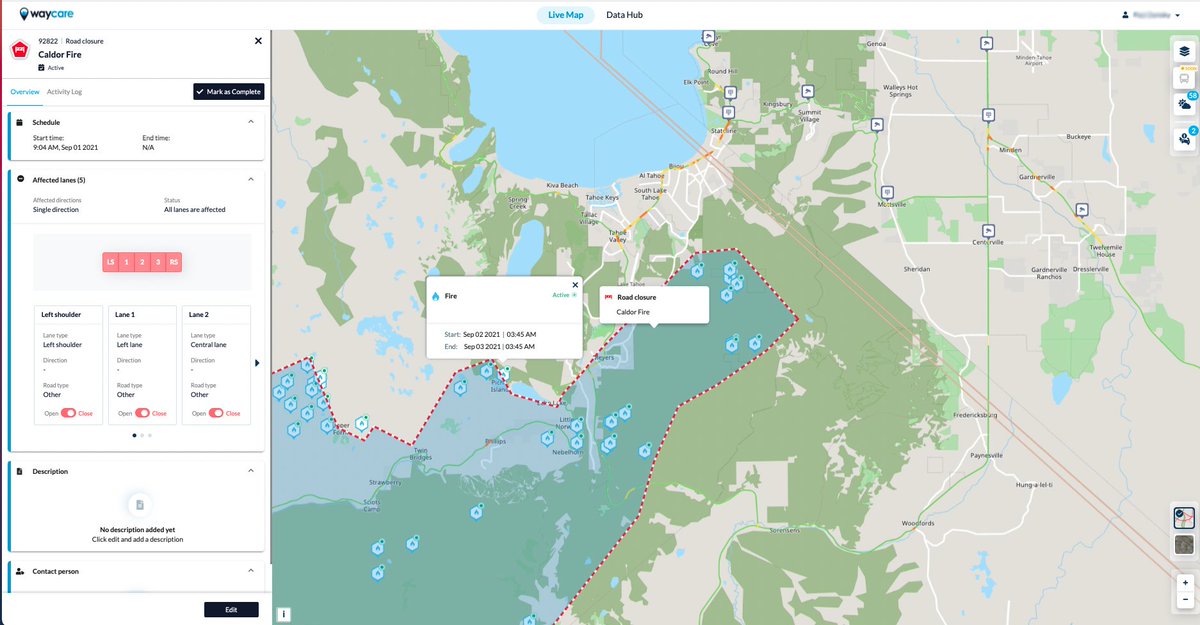Switch to the Activity Log tab

(x=64, y=91)
